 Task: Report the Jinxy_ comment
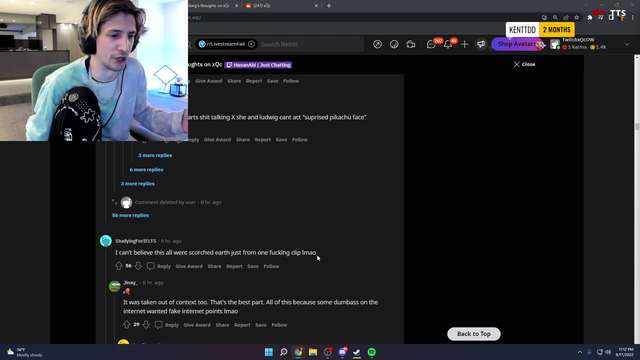click(x=242, y=325)
